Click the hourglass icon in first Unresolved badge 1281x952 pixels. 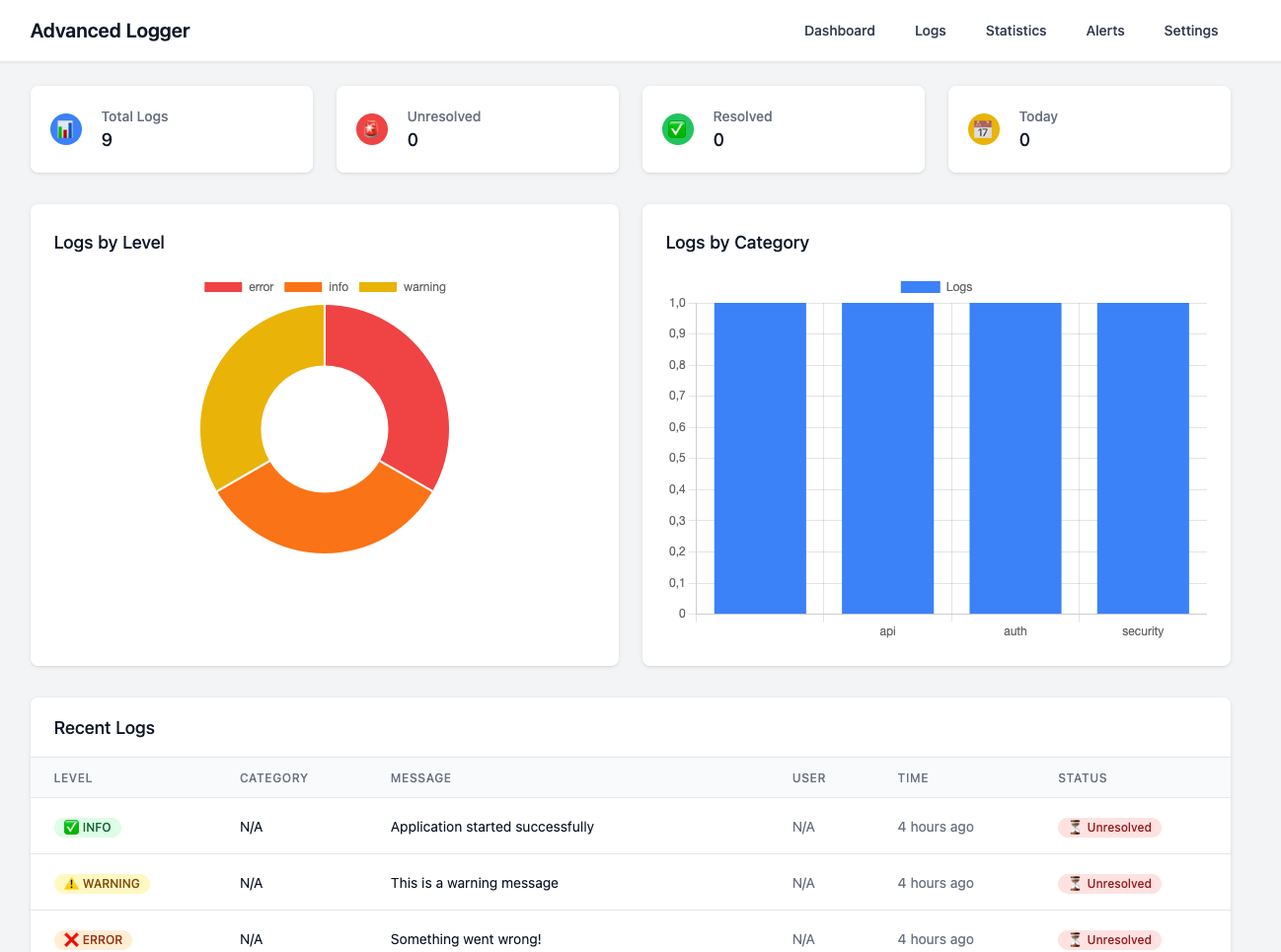tap(1077, 827)
